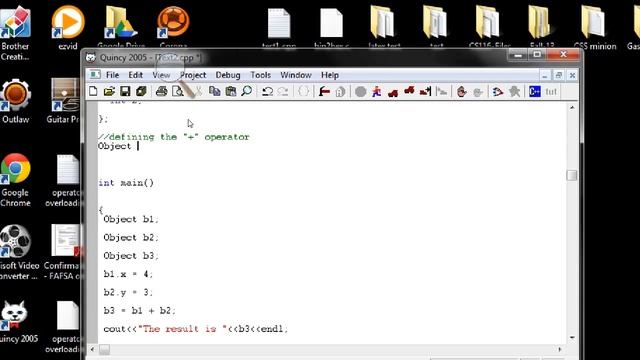Click the '//defining the "+" operator' comment

[174, 137]
